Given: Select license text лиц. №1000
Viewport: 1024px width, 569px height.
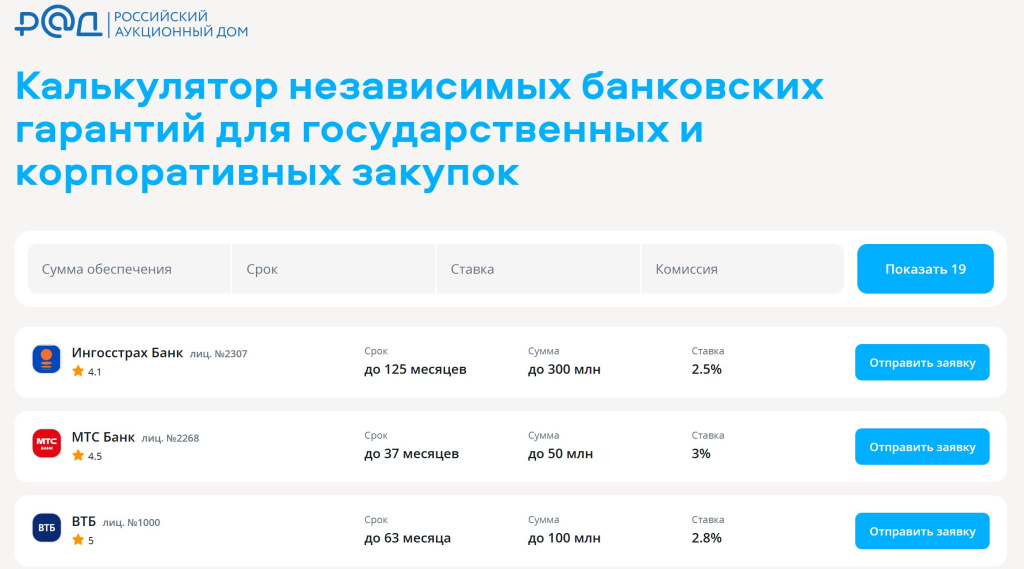Looking at the screenshot, I should 131,523.
